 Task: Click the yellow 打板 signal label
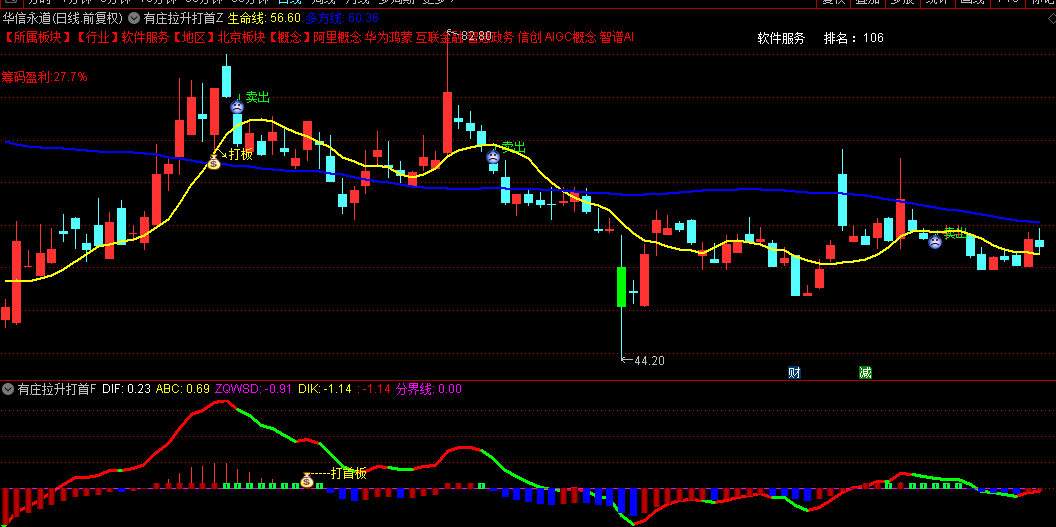(240, 154)
